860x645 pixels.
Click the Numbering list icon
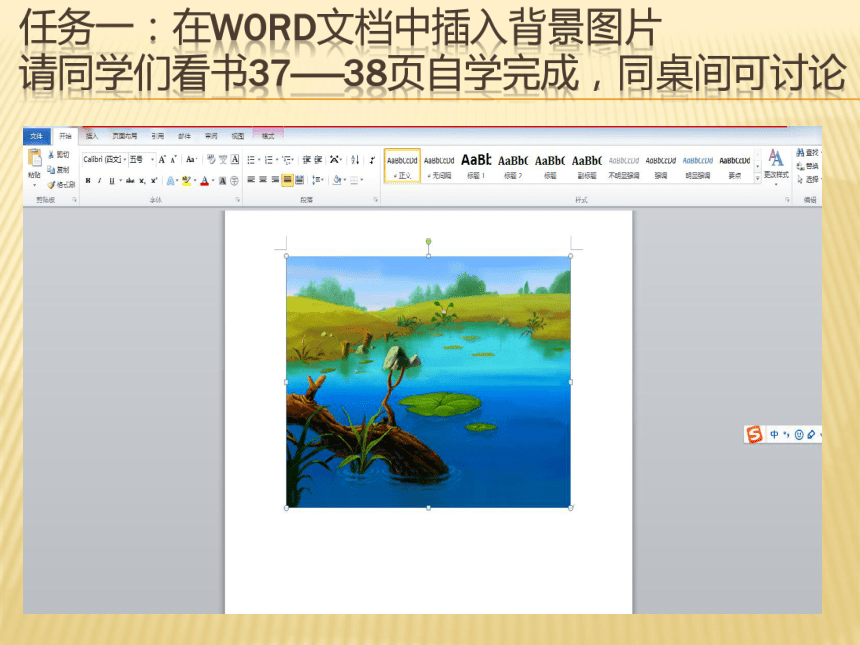(268, 160)
